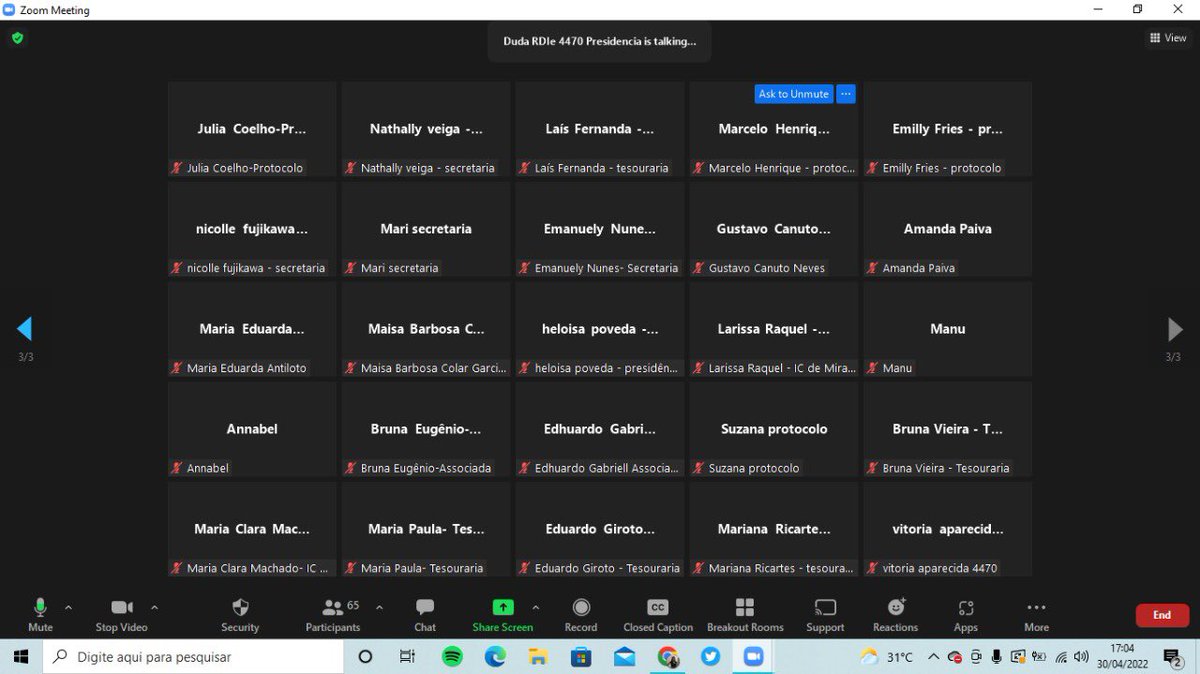Select the Bruna Vieira - Tesouraria tile

click(x=948, y=429)
